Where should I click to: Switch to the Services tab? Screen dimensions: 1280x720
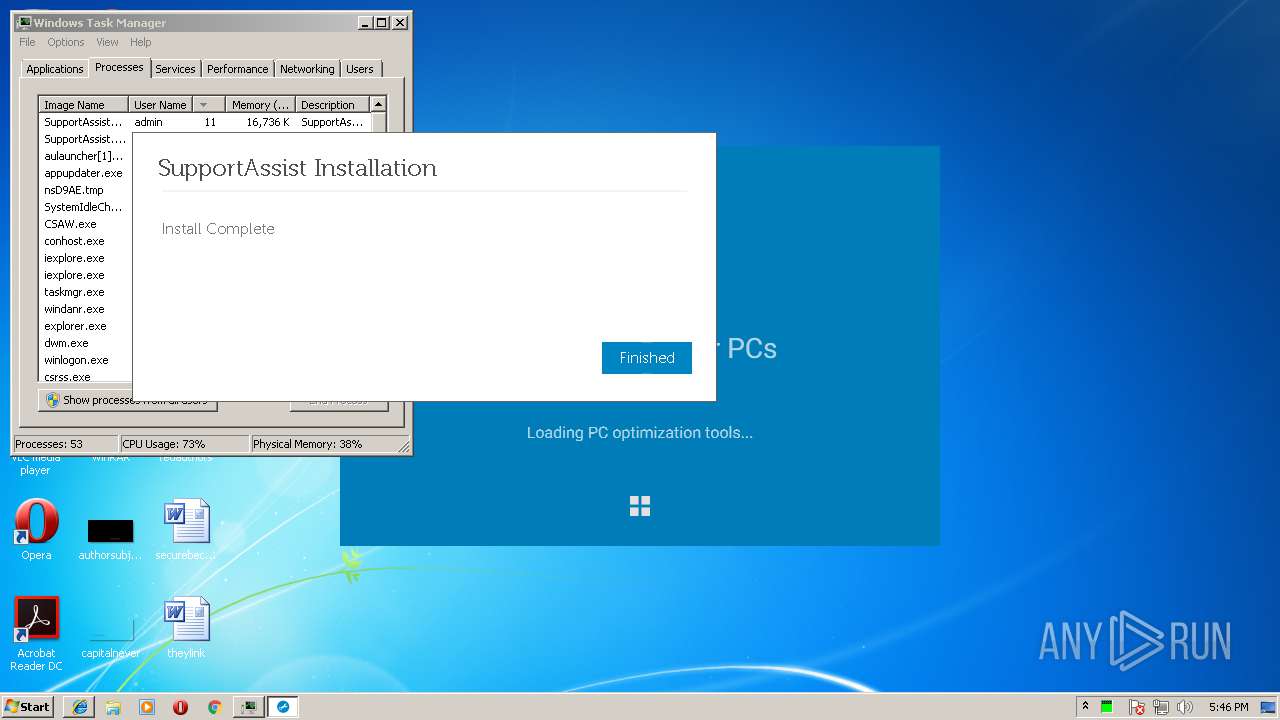coord(175,69)
